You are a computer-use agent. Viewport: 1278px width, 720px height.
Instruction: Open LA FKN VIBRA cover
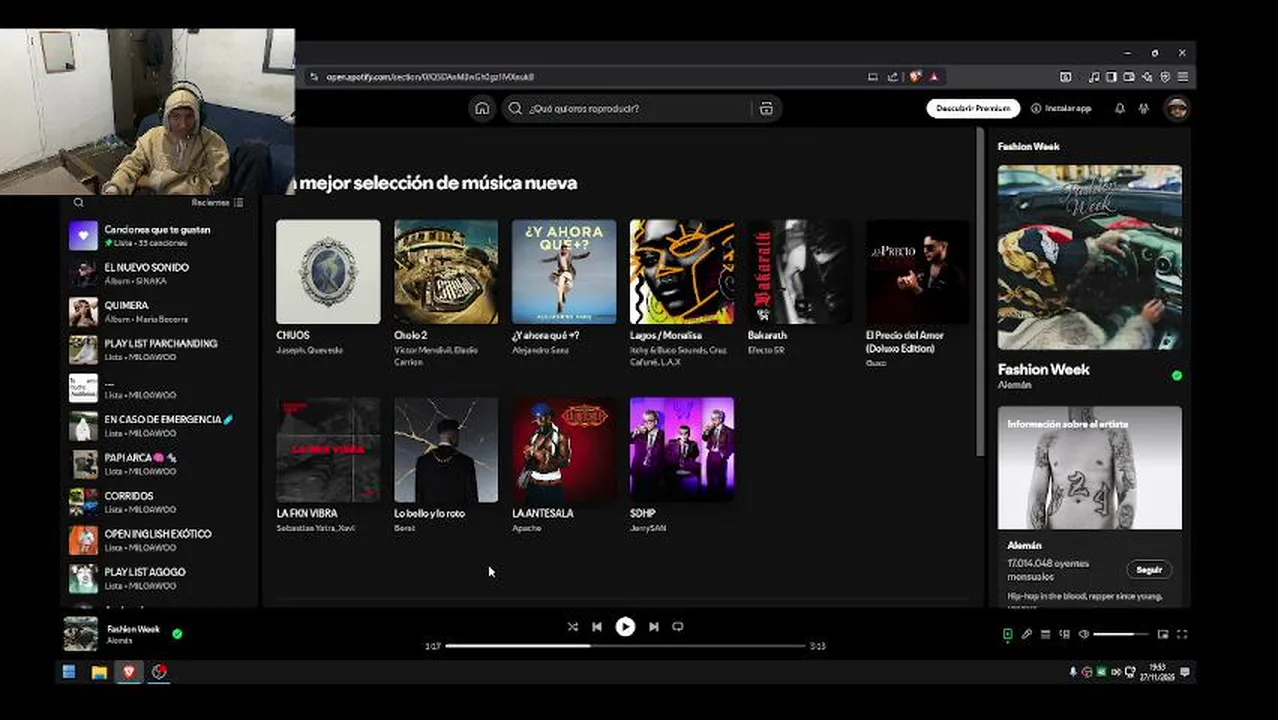328,450
